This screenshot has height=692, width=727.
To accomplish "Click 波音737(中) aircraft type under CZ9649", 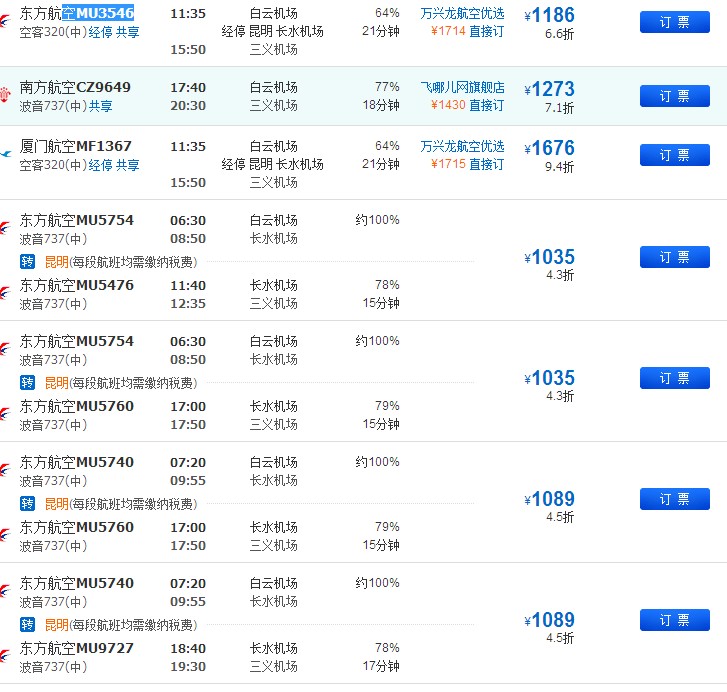I will click(53, 106).
